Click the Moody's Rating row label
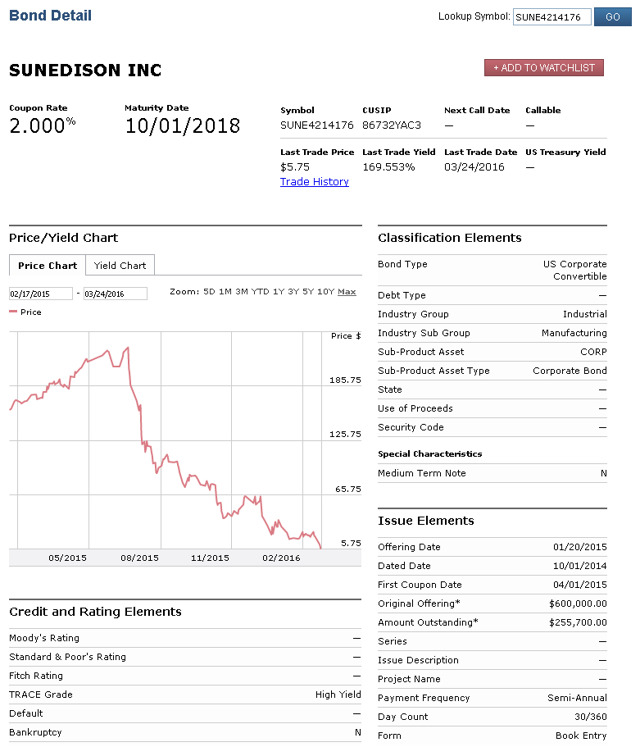Screen dimensions: 640x747 click(44, 638)
